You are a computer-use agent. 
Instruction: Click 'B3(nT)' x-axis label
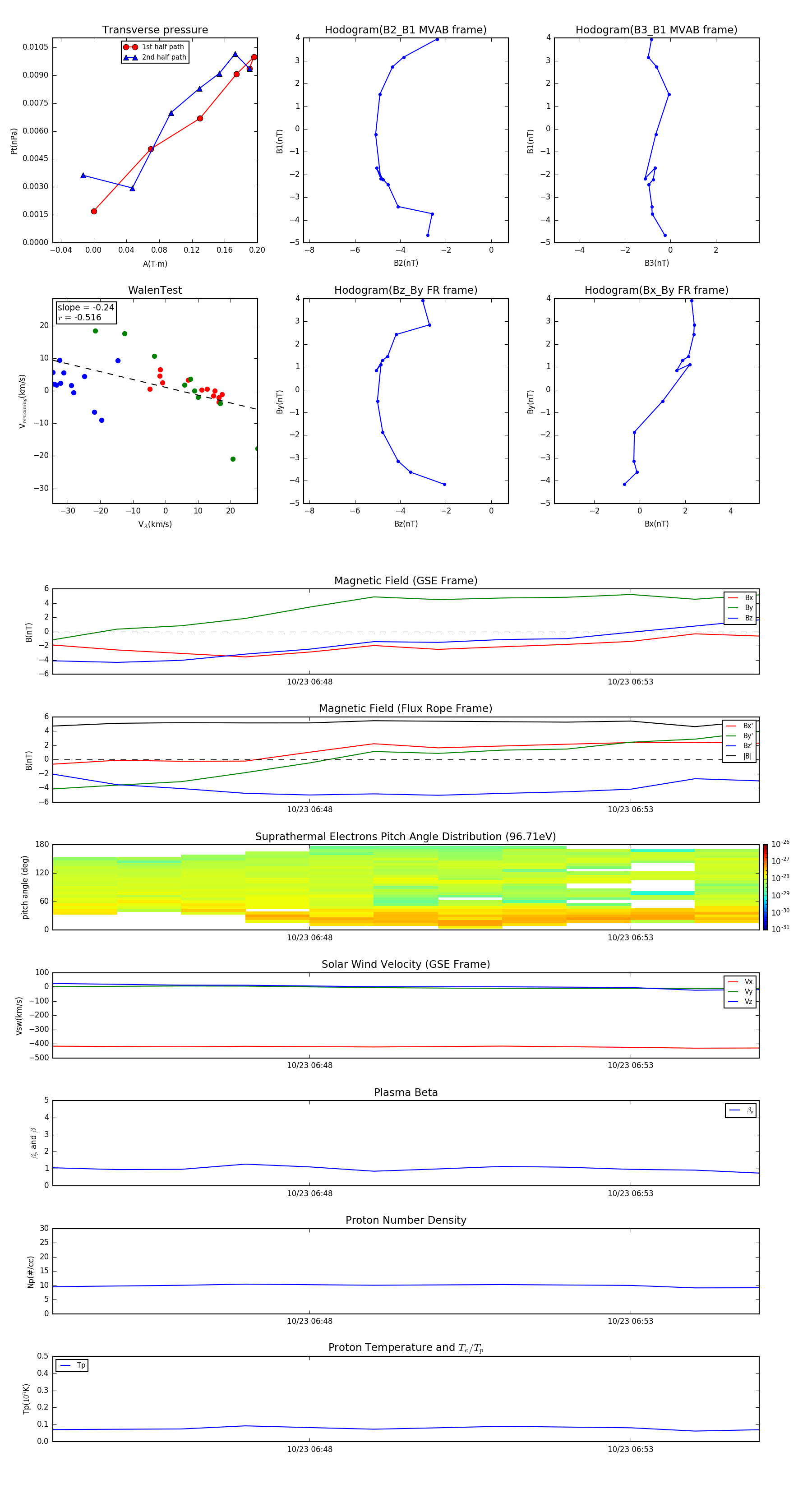point(656,263)
